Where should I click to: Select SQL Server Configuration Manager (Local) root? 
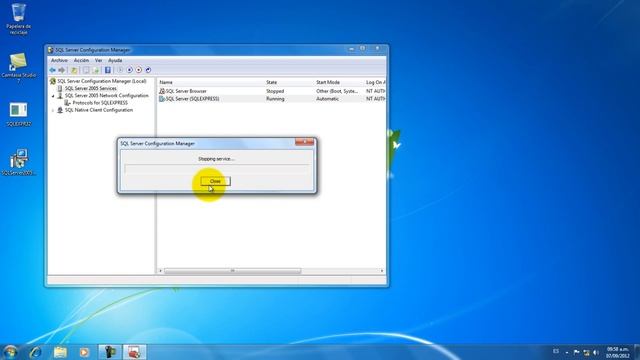101,81
